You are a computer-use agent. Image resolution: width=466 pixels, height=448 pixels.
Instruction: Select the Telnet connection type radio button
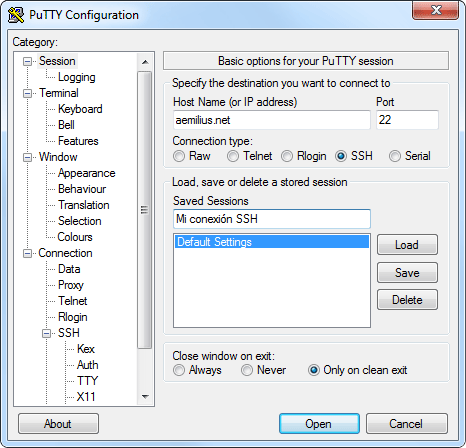pos(233,156)
